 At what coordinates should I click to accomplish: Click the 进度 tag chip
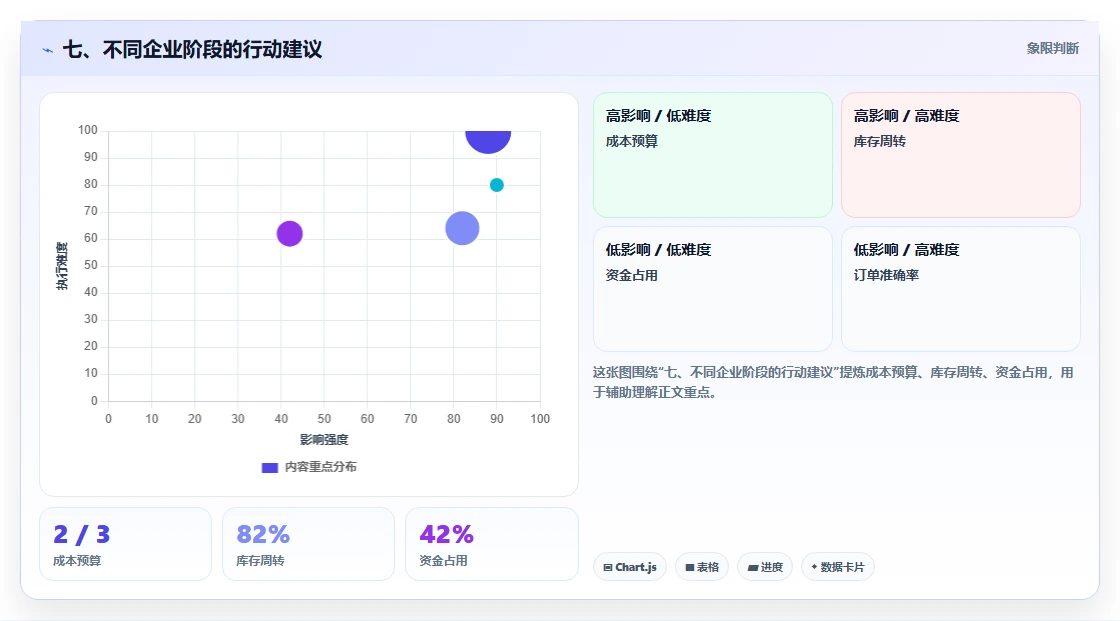click(x=765, y=567)
